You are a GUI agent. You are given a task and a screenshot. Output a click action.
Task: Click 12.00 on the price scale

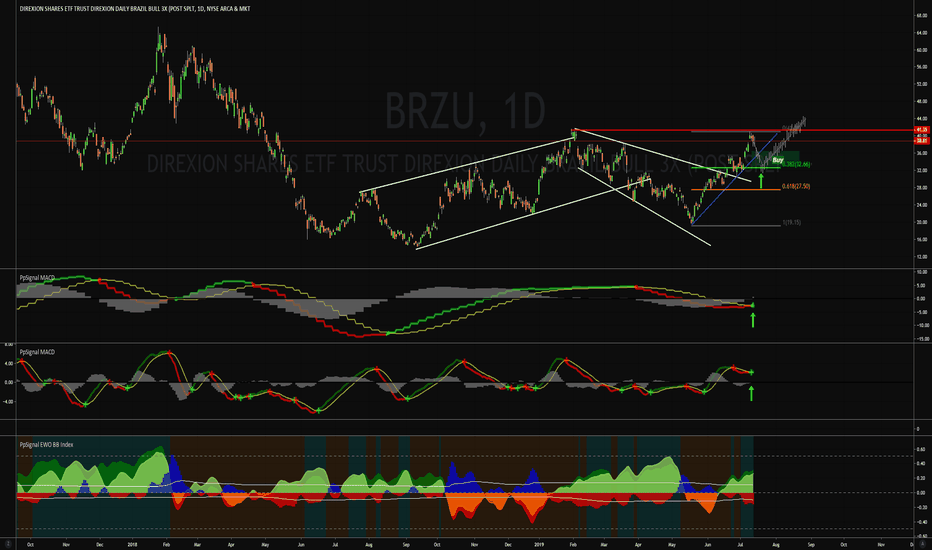(x=922, y=257)
